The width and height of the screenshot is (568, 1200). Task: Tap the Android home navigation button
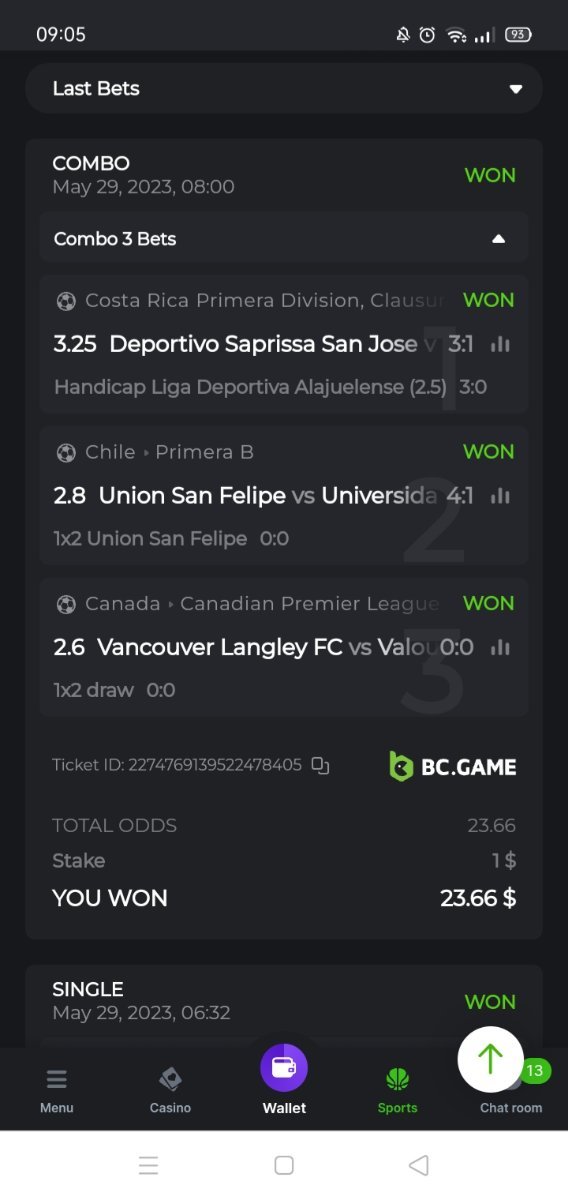[284, 1165]
